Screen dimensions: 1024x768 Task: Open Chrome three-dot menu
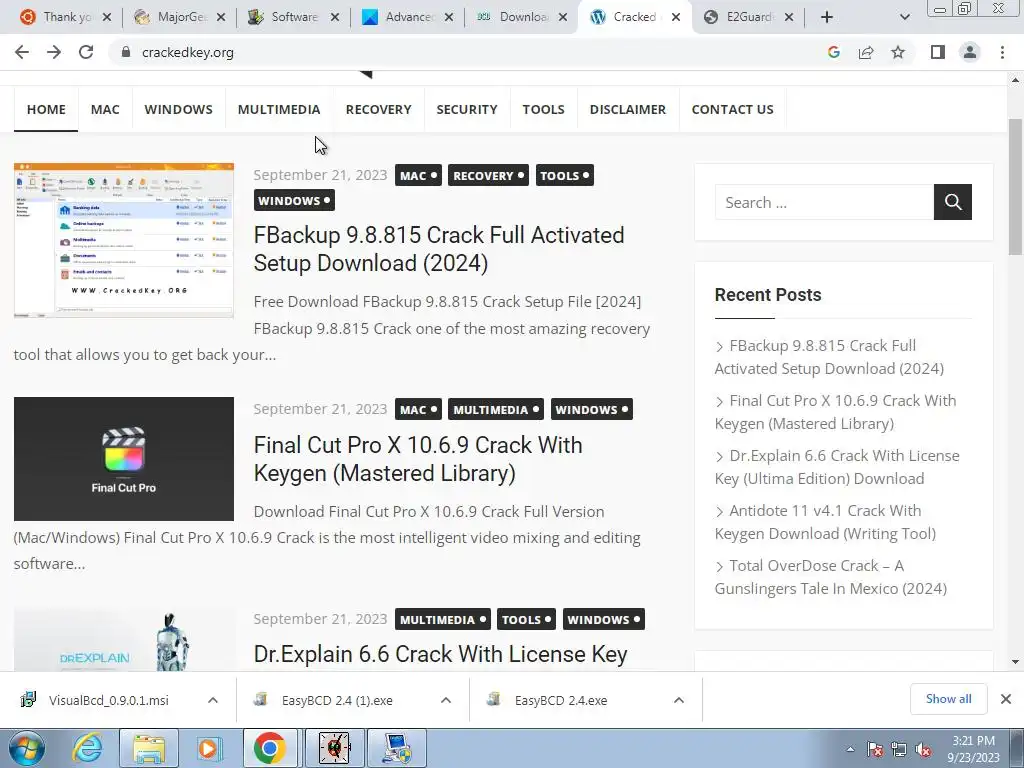coord(1002,52)
